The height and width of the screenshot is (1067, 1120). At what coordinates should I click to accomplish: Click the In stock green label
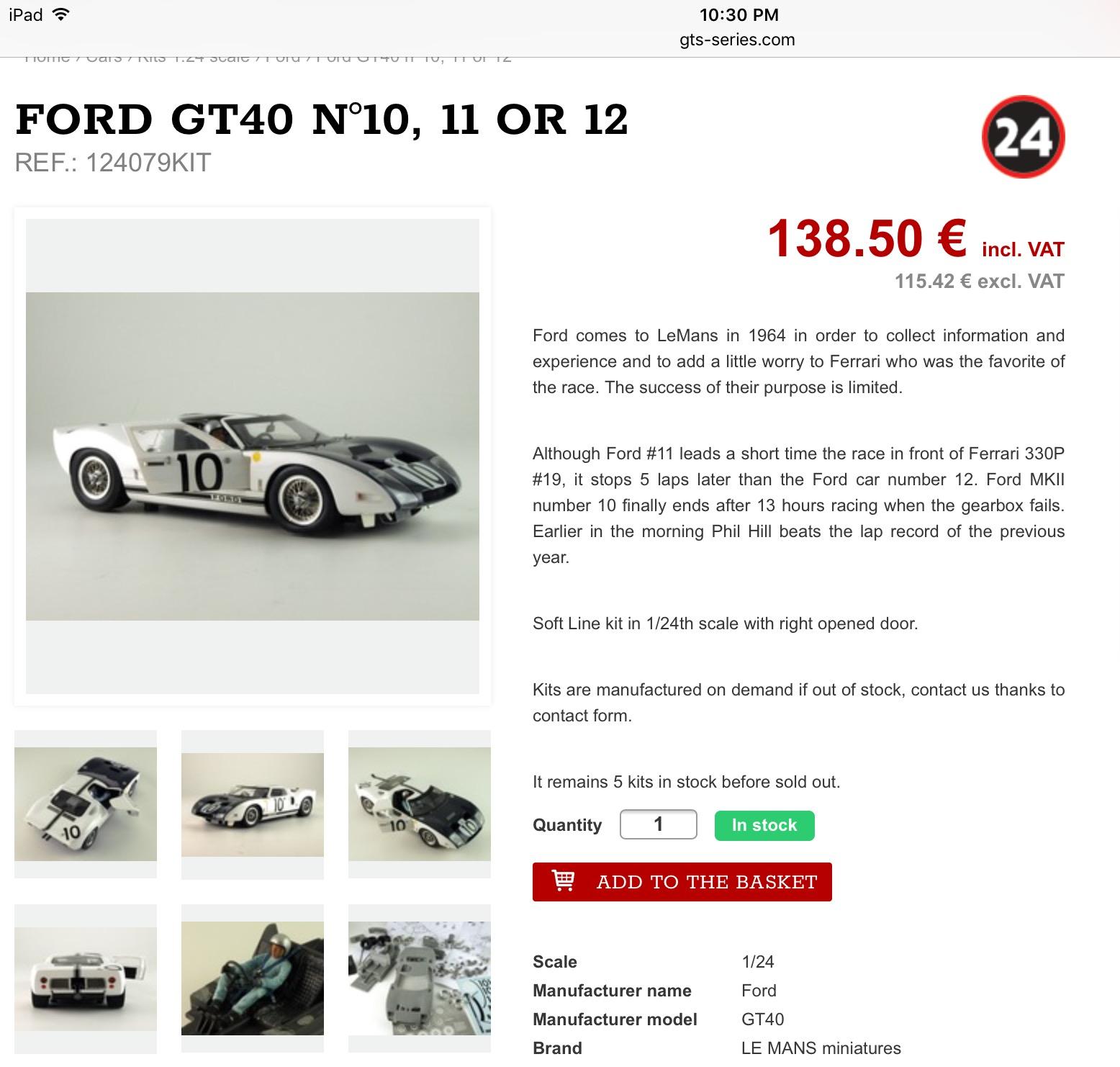click(764, 825)
